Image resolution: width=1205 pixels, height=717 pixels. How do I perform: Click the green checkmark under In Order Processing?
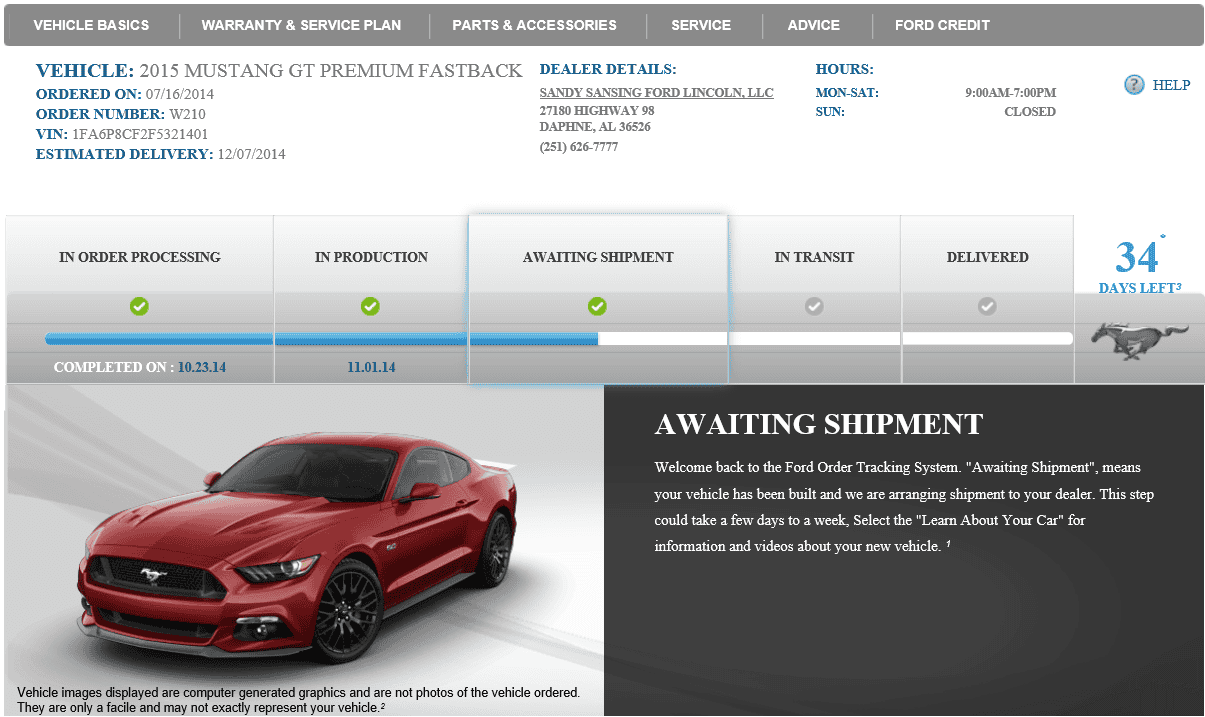tap(139, 306)
